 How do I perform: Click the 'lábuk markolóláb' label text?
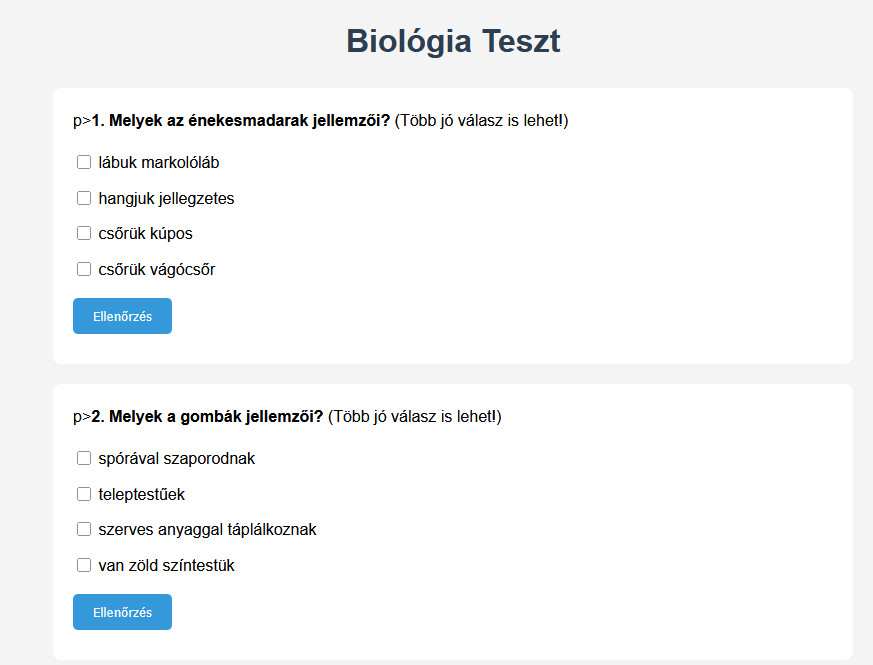point(158,162)
